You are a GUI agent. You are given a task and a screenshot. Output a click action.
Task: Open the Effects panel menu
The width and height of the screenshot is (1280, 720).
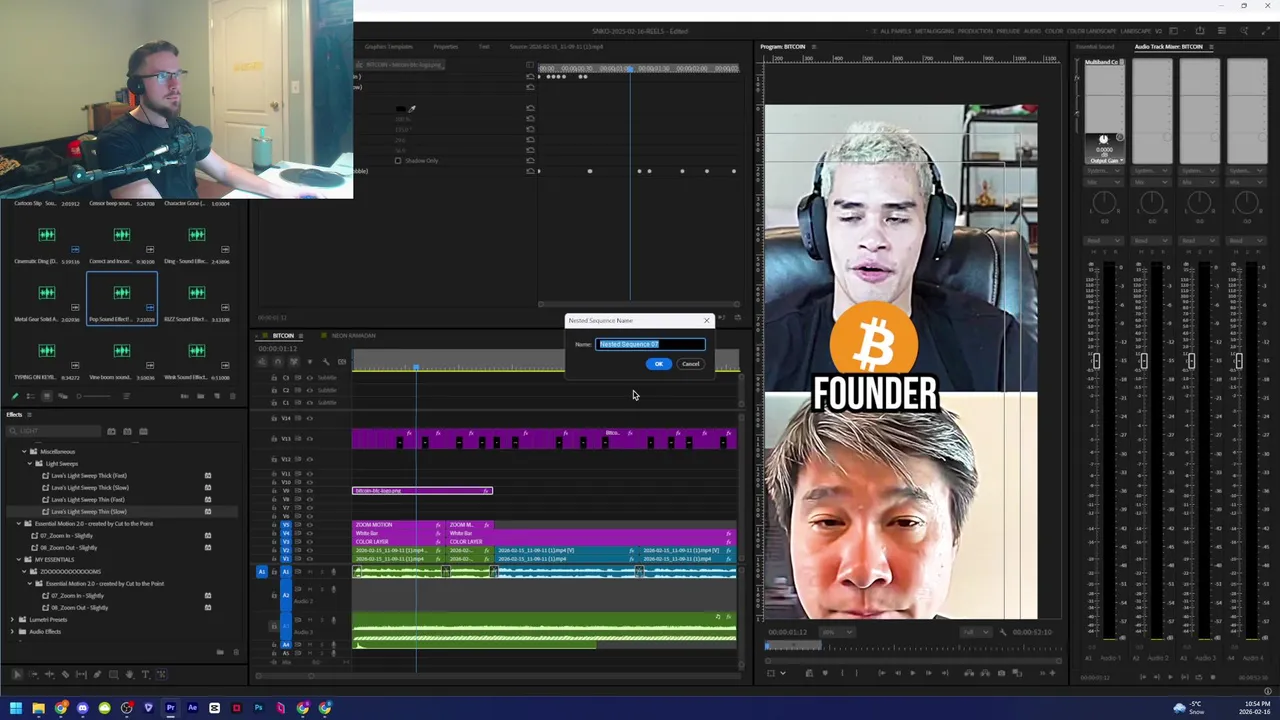[x=29, y=415]
